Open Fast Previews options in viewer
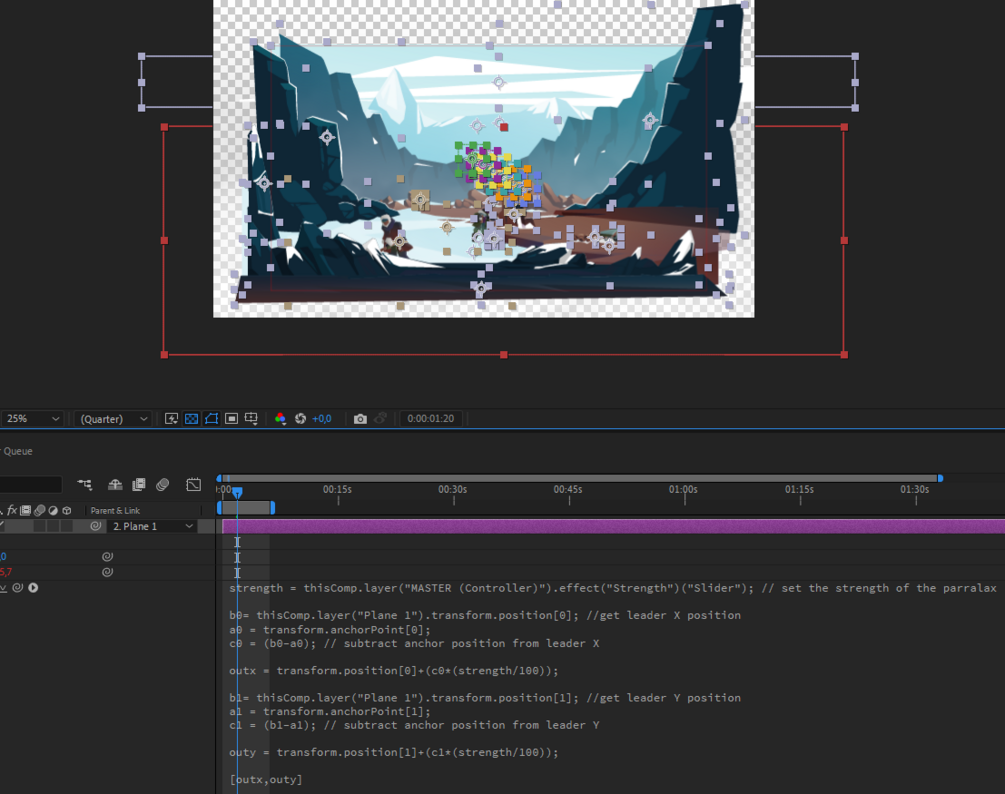The image size is (1005, 794). pos(171,418)
